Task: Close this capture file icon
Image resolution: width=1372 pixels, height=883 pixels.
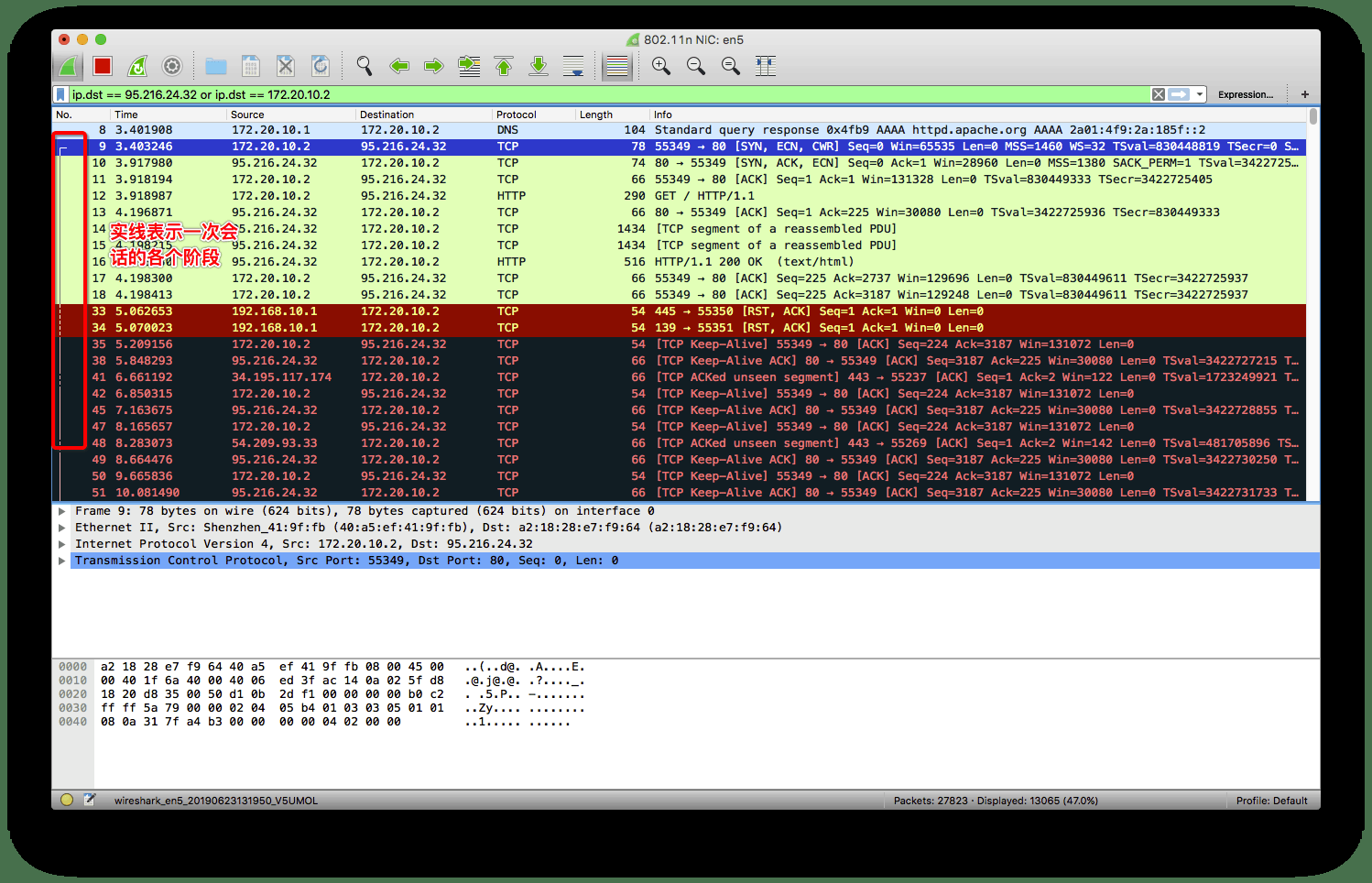Action: coord(286,66)
